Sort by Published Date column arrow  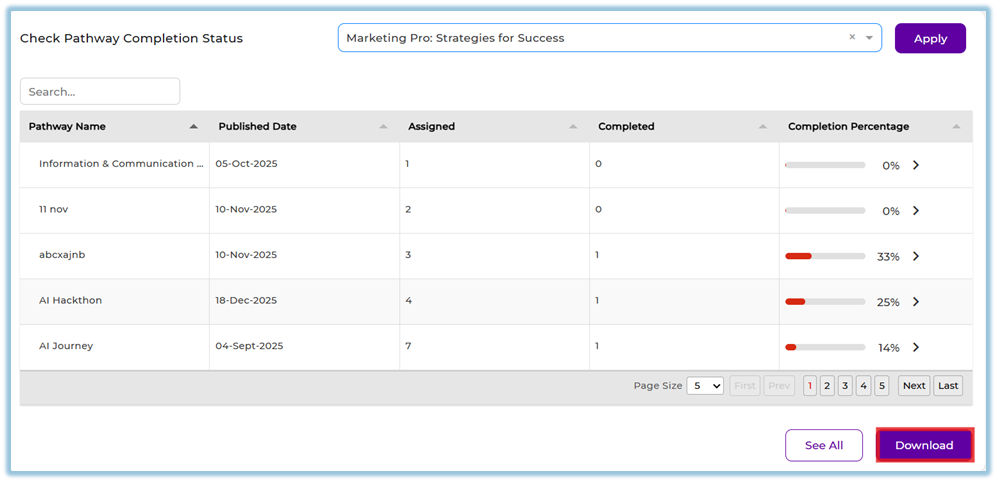pyautogui.click(x=384, y=127)
